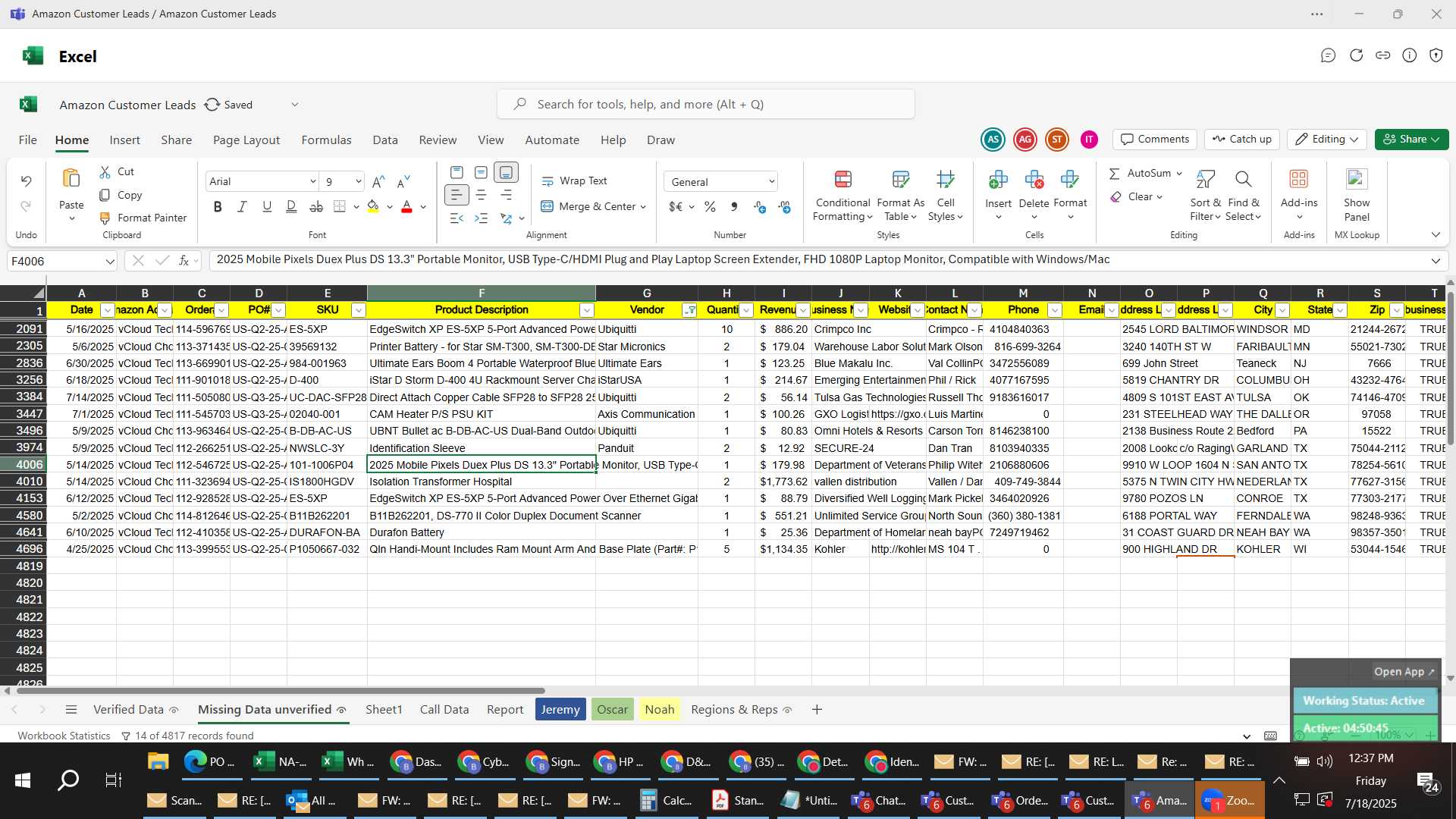This screenshot has width=1456, height=819.
Task: Toggle Italic formatting
Action: point(242,207)
